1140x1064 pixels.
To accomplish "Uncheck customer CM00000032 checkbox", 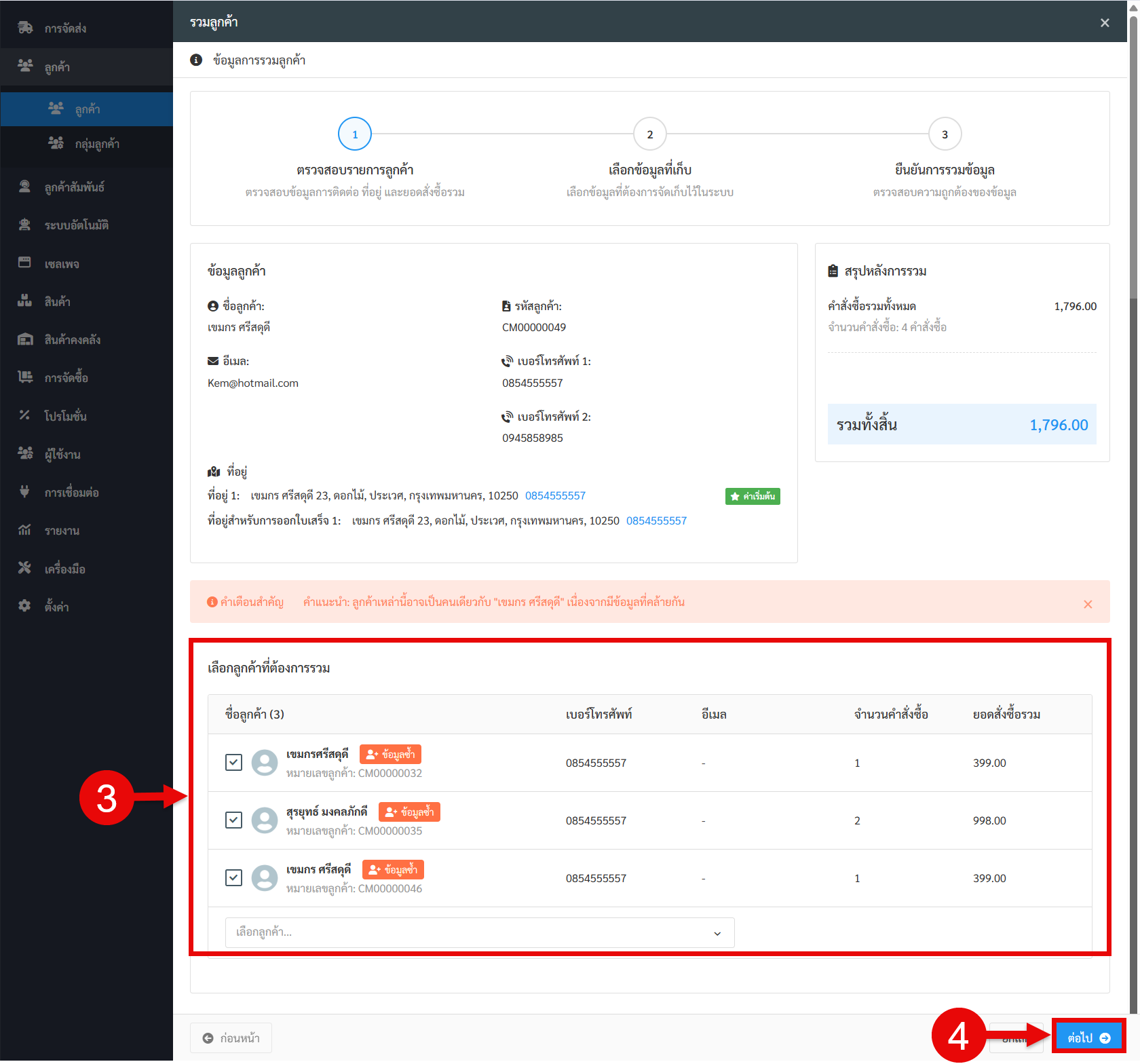I will click(x=233, y=762).
